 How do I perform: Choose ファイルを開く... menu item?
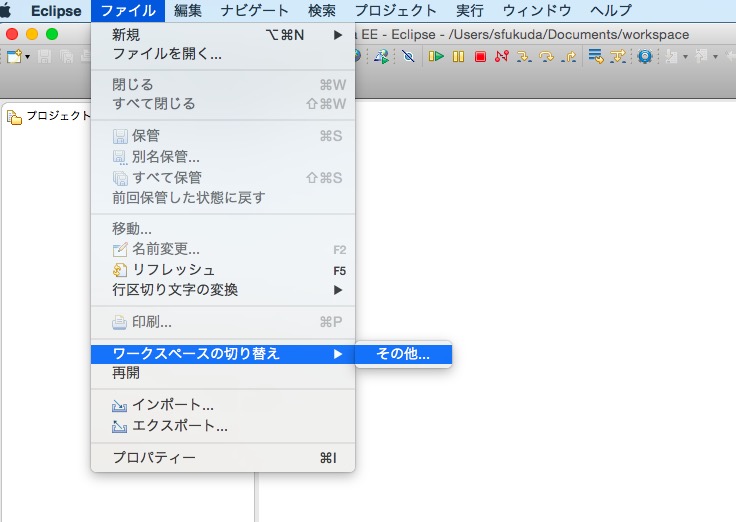click(x=223, y=54)
